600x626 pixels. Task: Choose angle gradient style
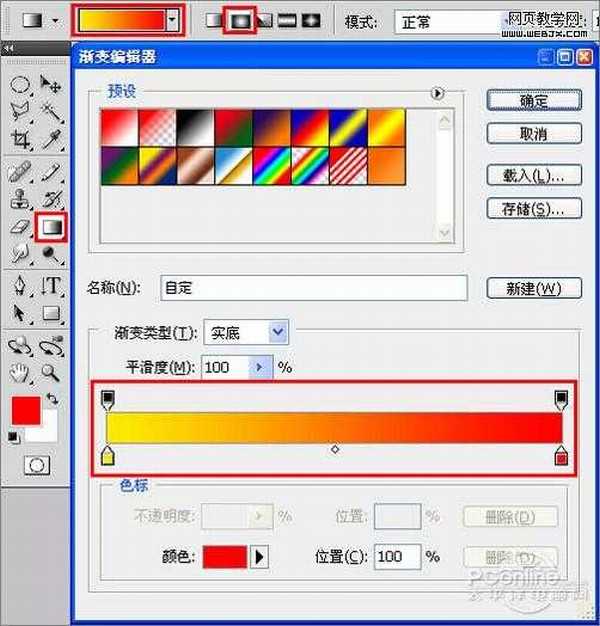pos(265,20)
